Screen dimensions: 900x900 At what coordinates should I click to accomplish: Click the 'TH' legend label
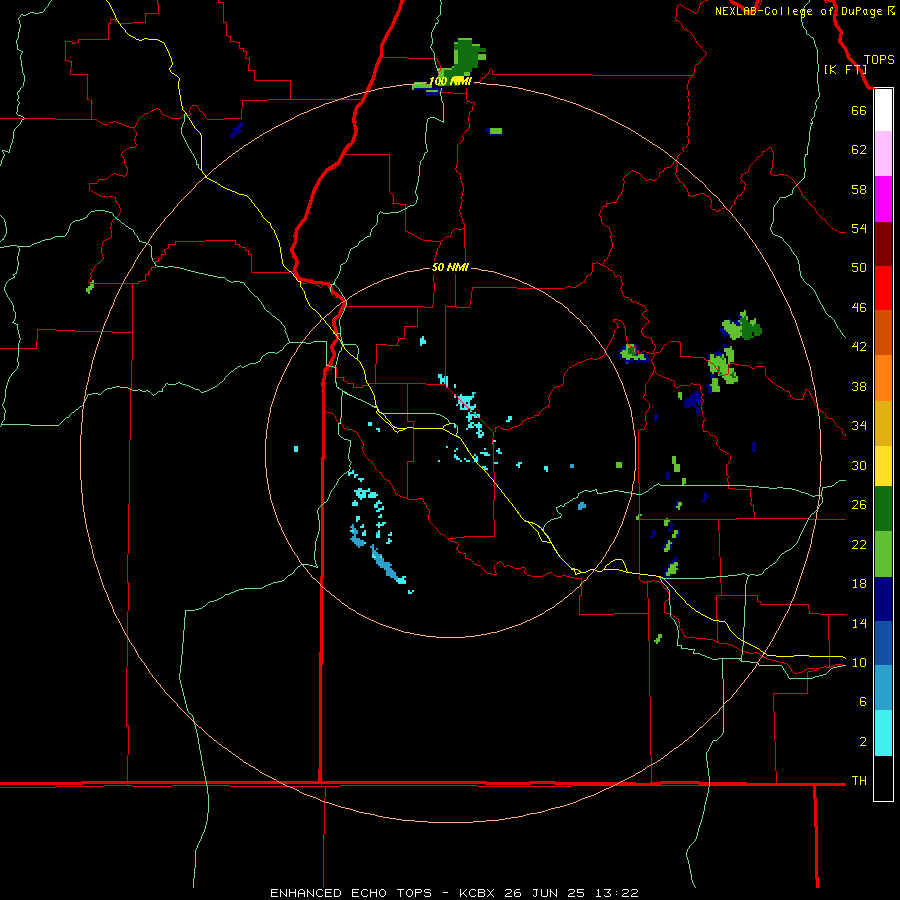point(859,780)
